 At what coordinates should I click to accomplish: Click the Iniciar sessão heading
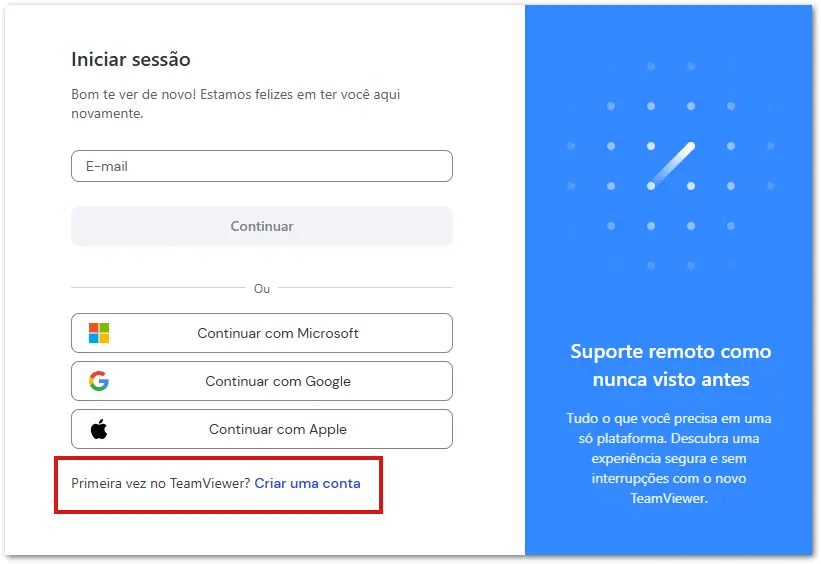pos(131,59)
